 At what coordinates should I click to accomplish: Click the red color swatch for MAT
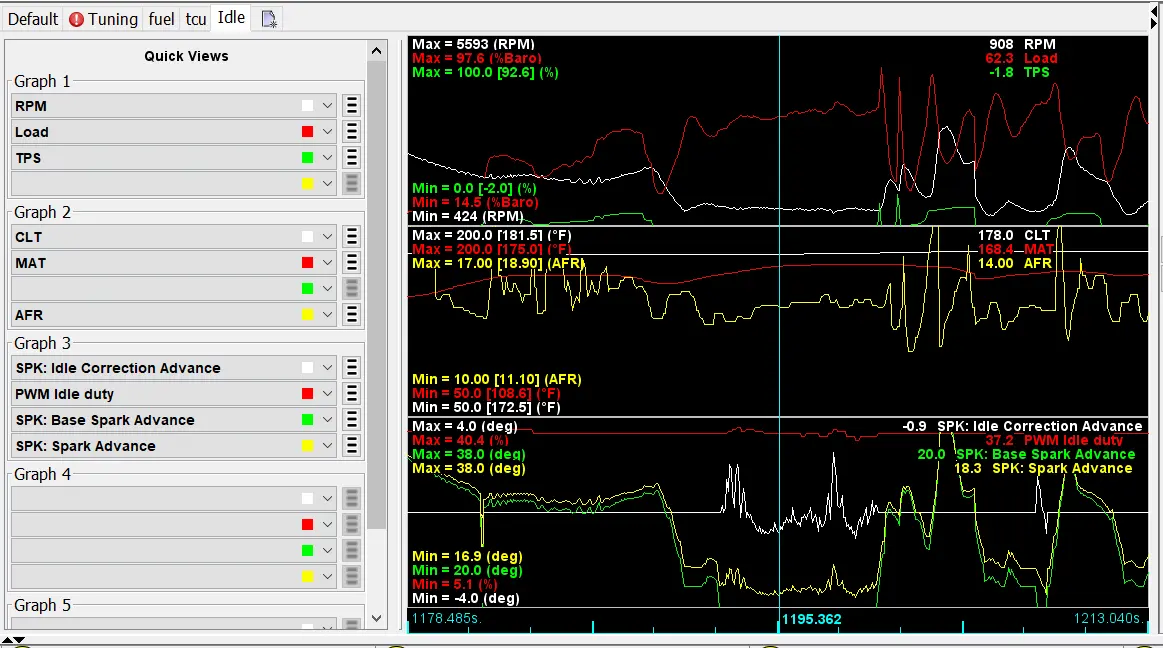coord(307,263)
